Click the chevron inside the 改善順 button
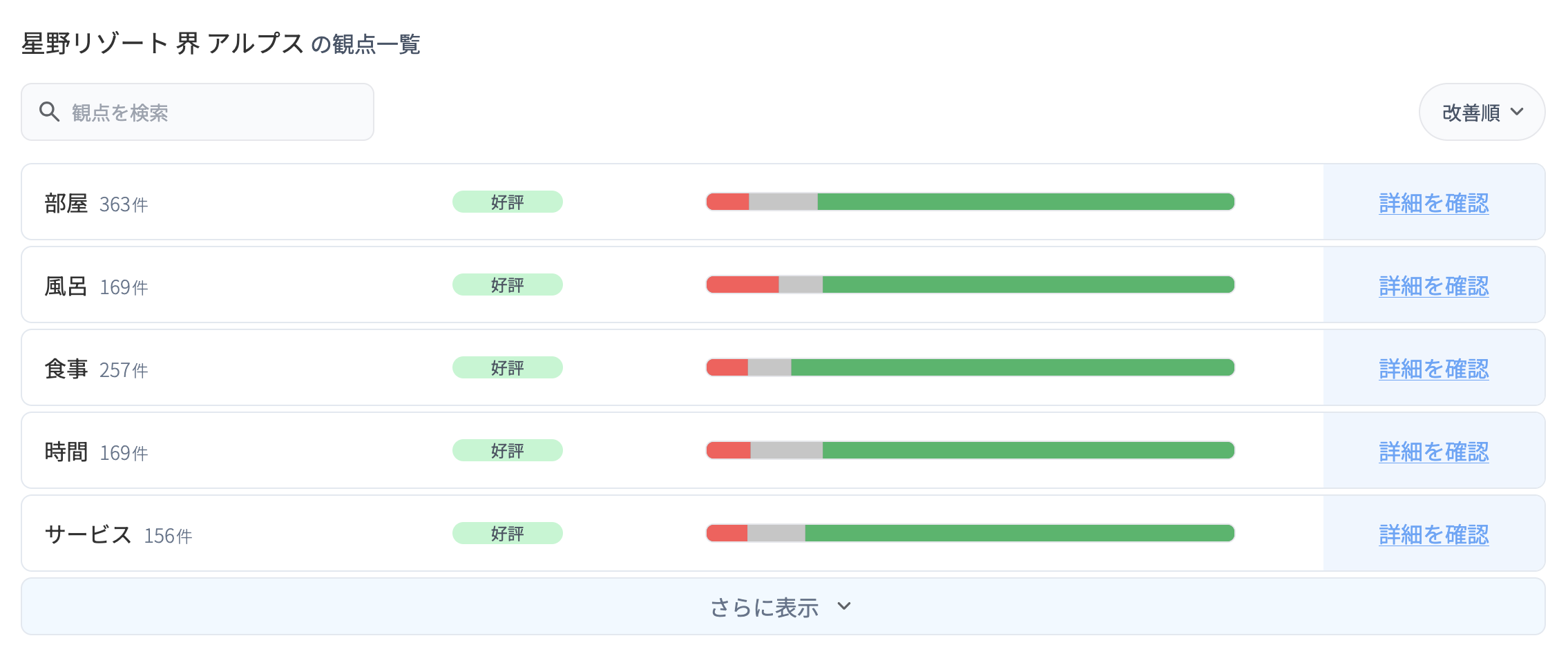 click(1517, 111)
